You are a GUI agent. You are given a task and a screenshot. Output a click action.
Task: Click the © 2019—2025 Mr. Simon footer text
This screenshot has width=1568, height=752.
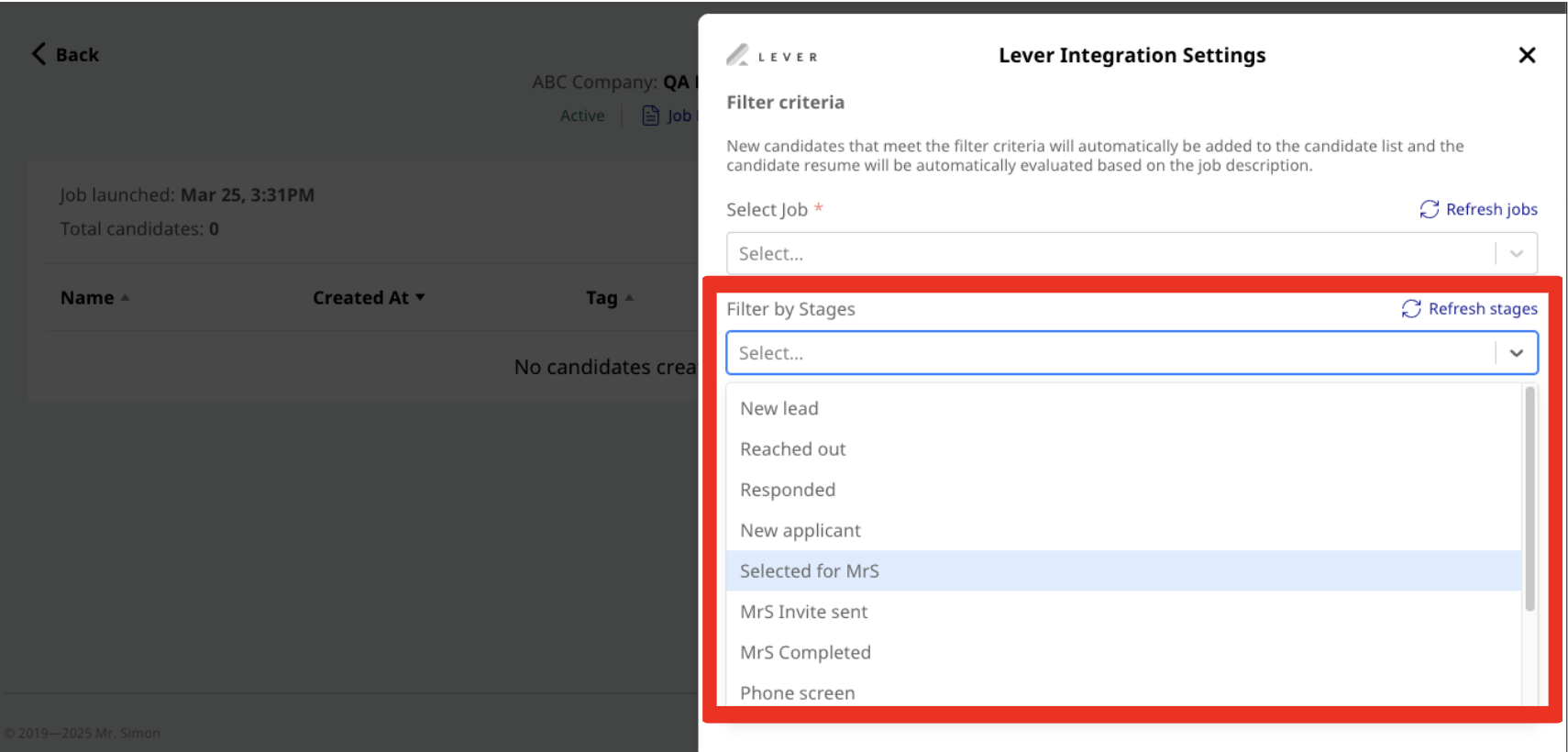point(83,733)
